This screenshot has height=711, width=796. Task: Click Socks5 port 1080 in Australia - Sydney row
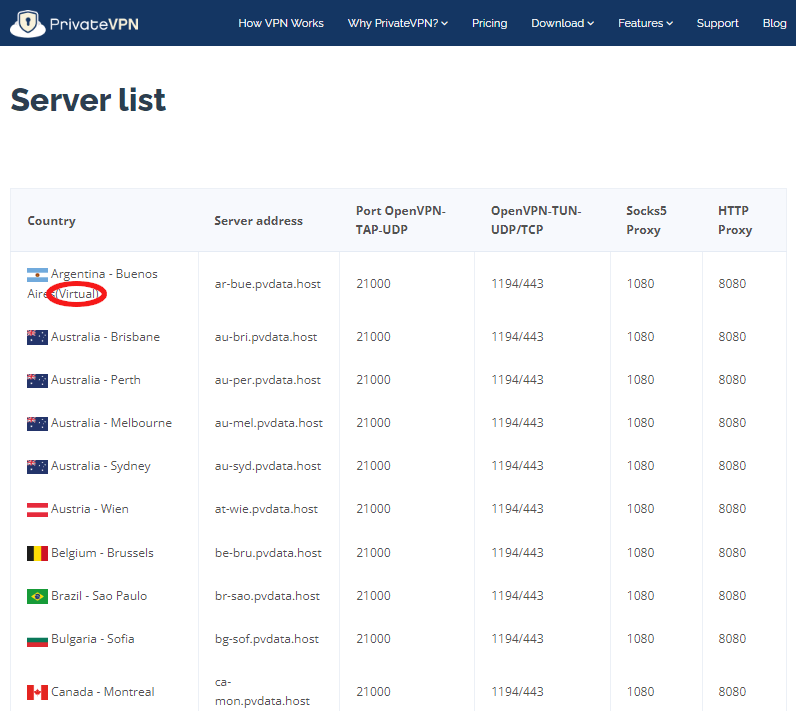click(640, 466)
